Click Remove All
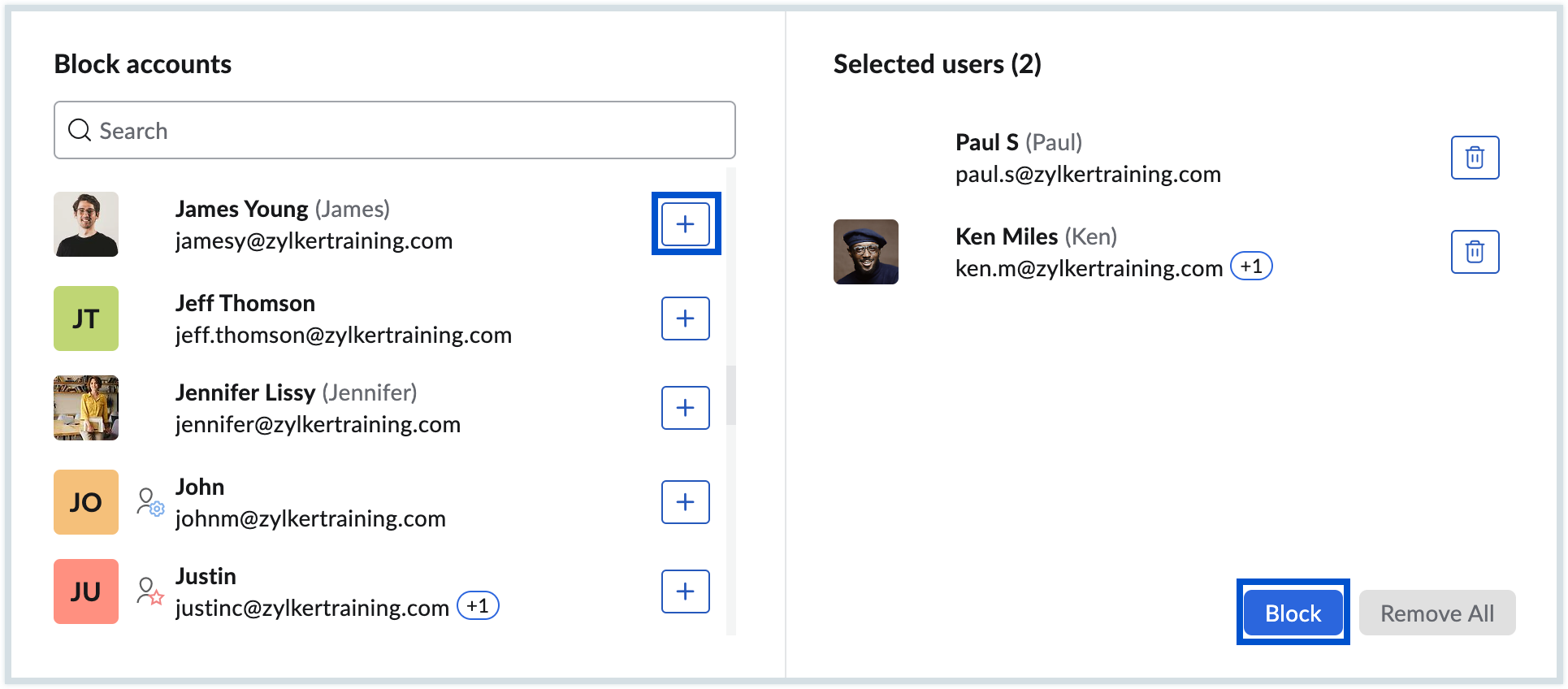 coord(1436,613)
